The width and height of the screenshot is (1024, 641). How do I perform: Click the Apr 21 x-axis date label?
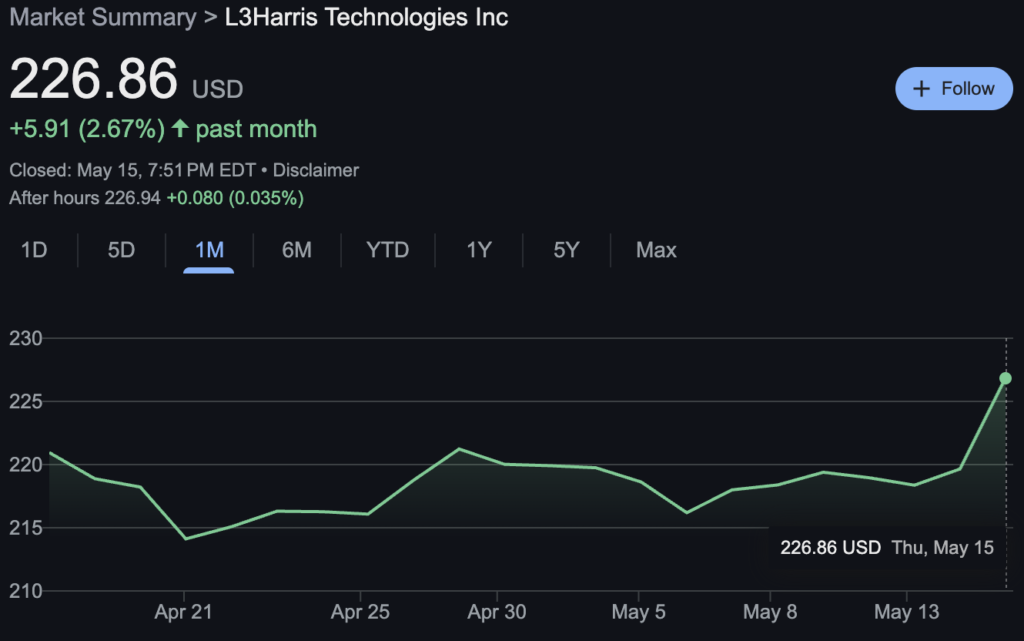coord(184,612)
